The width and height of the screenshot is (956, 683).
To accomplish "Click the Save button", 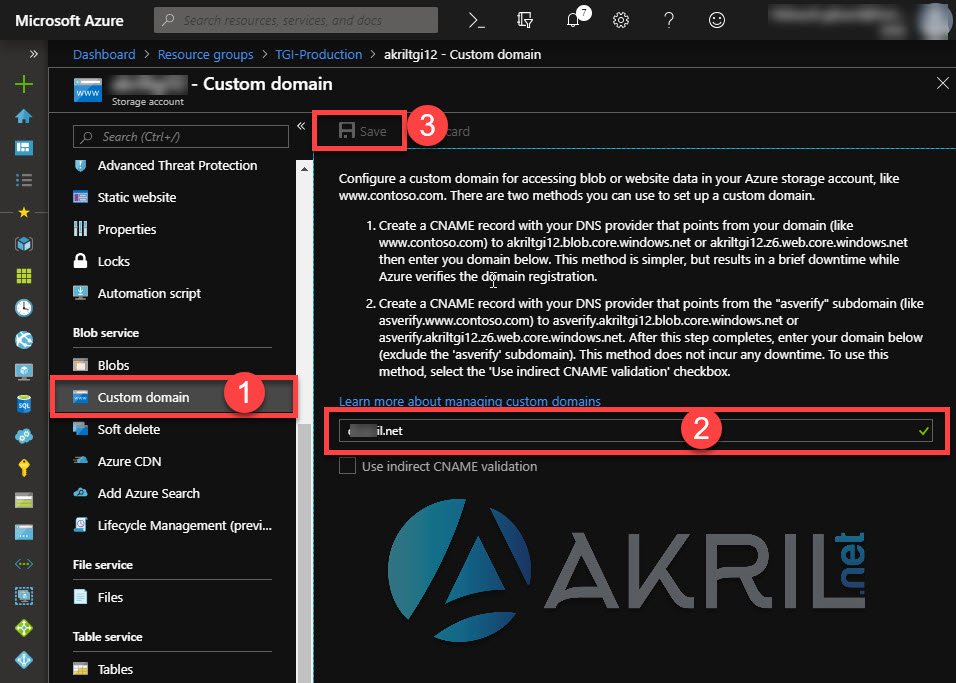I will [x=363, y=131].
